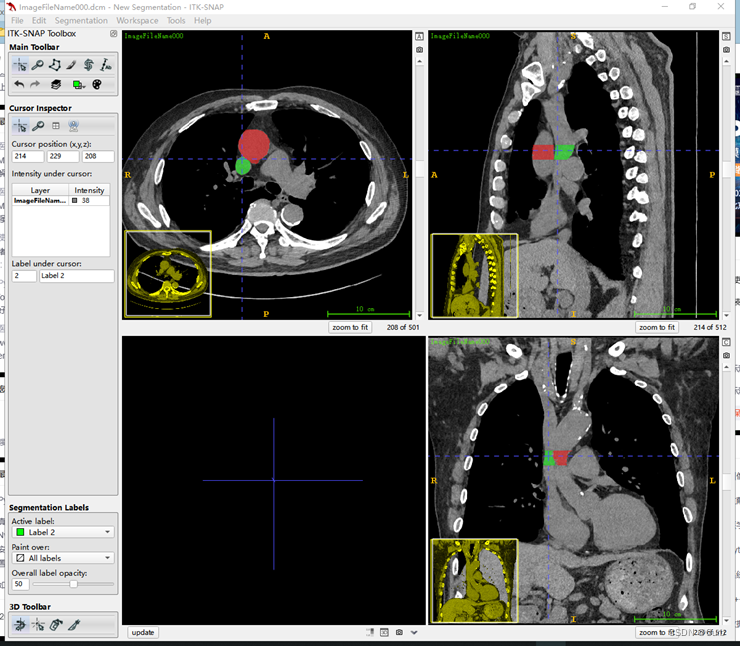Open the File menu

tap(17, 21)
